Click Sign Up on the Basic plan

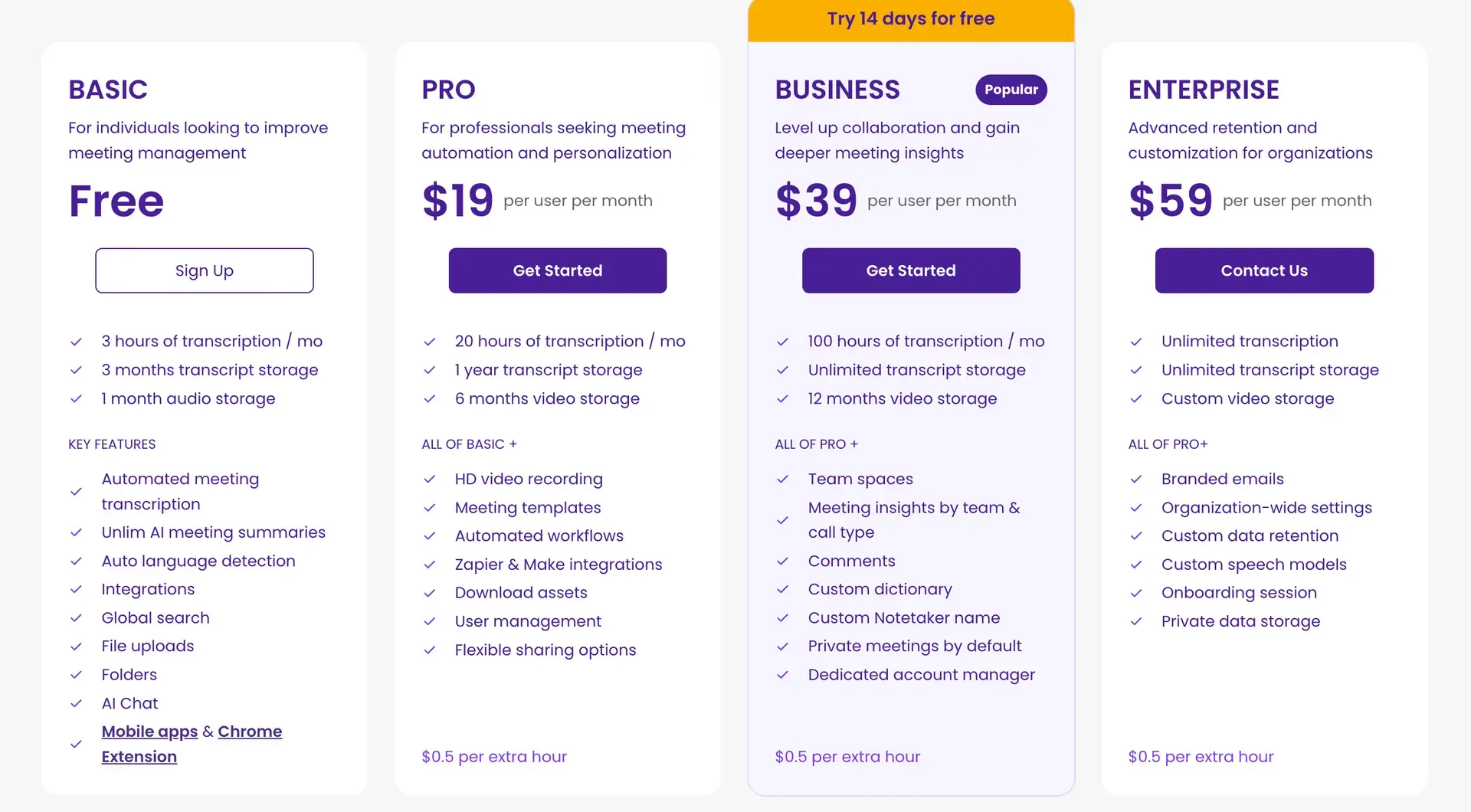(x=204, y=270)
